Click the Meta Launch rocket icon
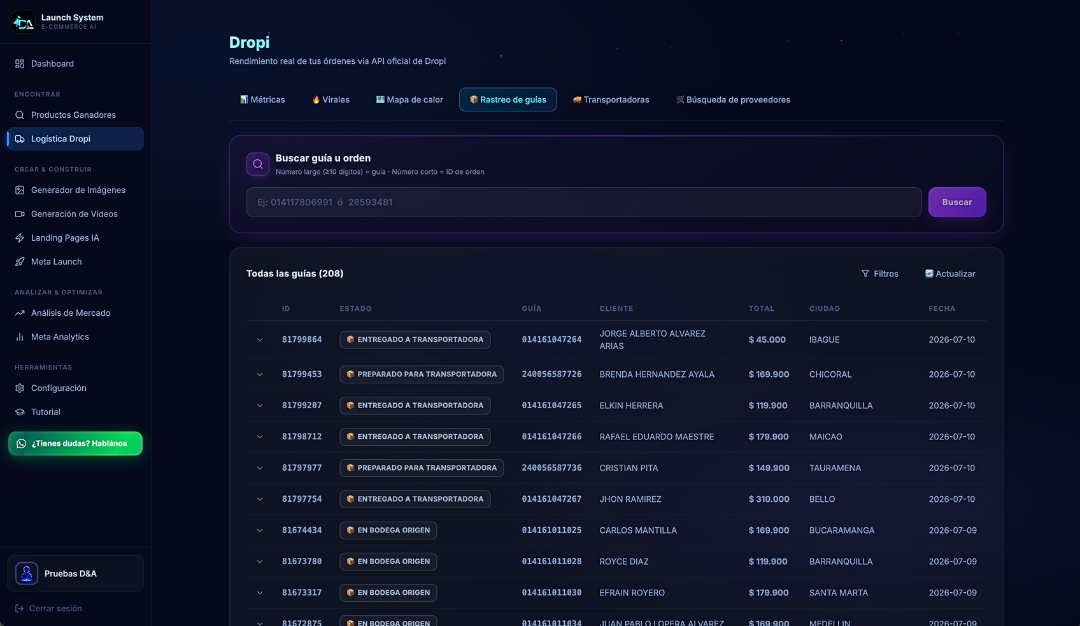Image resolution: width=1080 pixels, height=626 pixels. pos(19,262)
